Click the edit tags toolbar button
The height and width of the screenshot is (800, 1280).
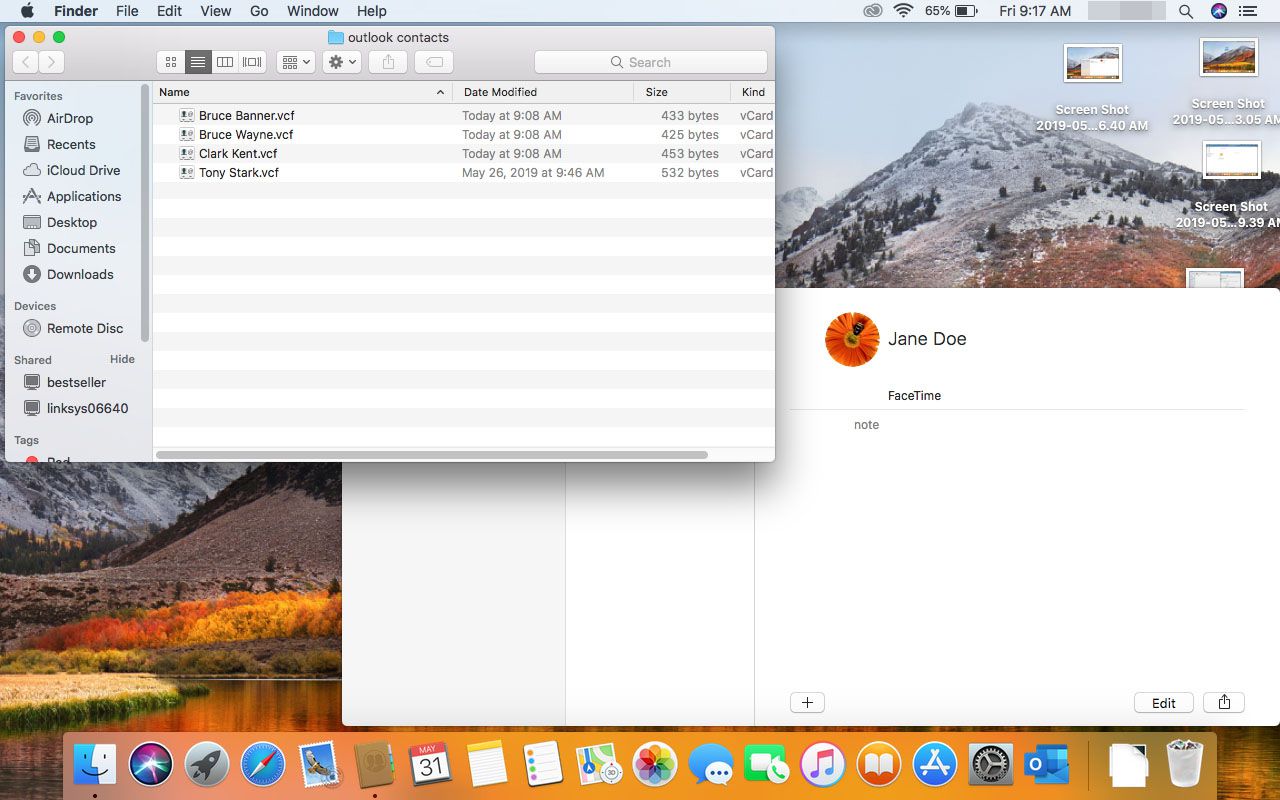pyautogui.click(x=434, y=62)
